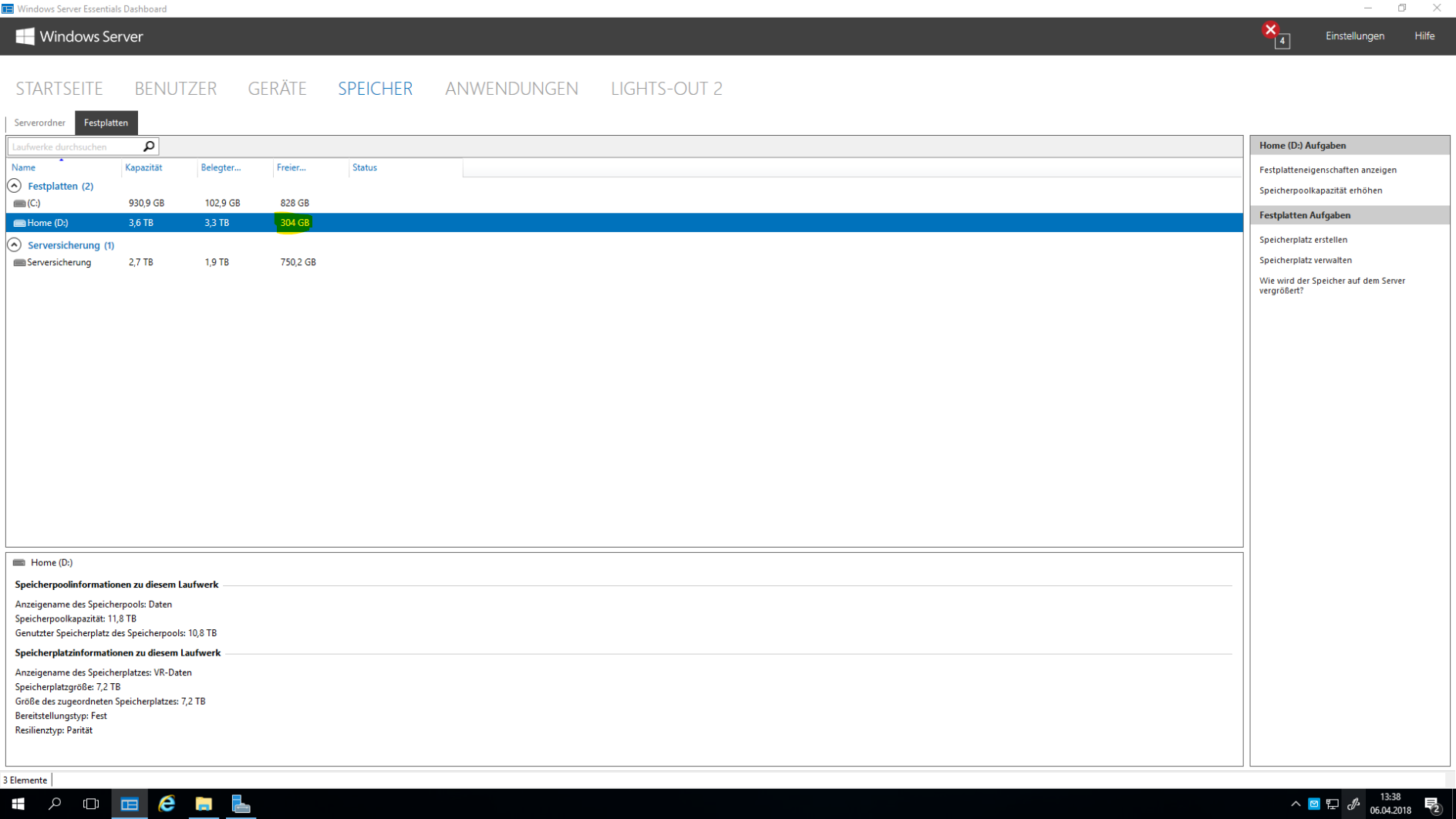Expand hidden icons in system tray
Screen dimensions: 1456x819
(1296, 803)
